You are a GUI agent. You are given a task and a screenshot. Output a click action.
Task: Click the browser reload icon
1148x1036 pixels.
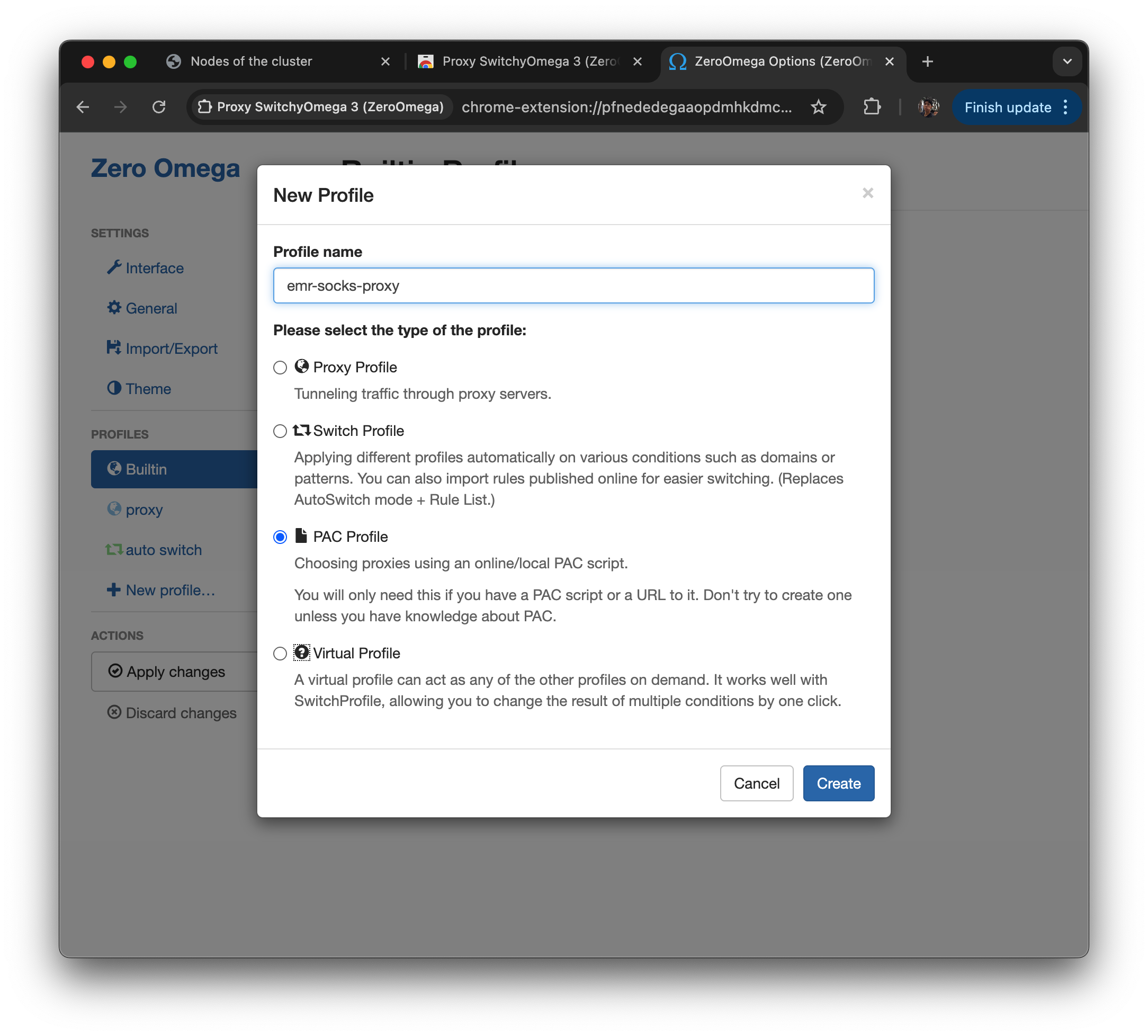coord(159,107)
